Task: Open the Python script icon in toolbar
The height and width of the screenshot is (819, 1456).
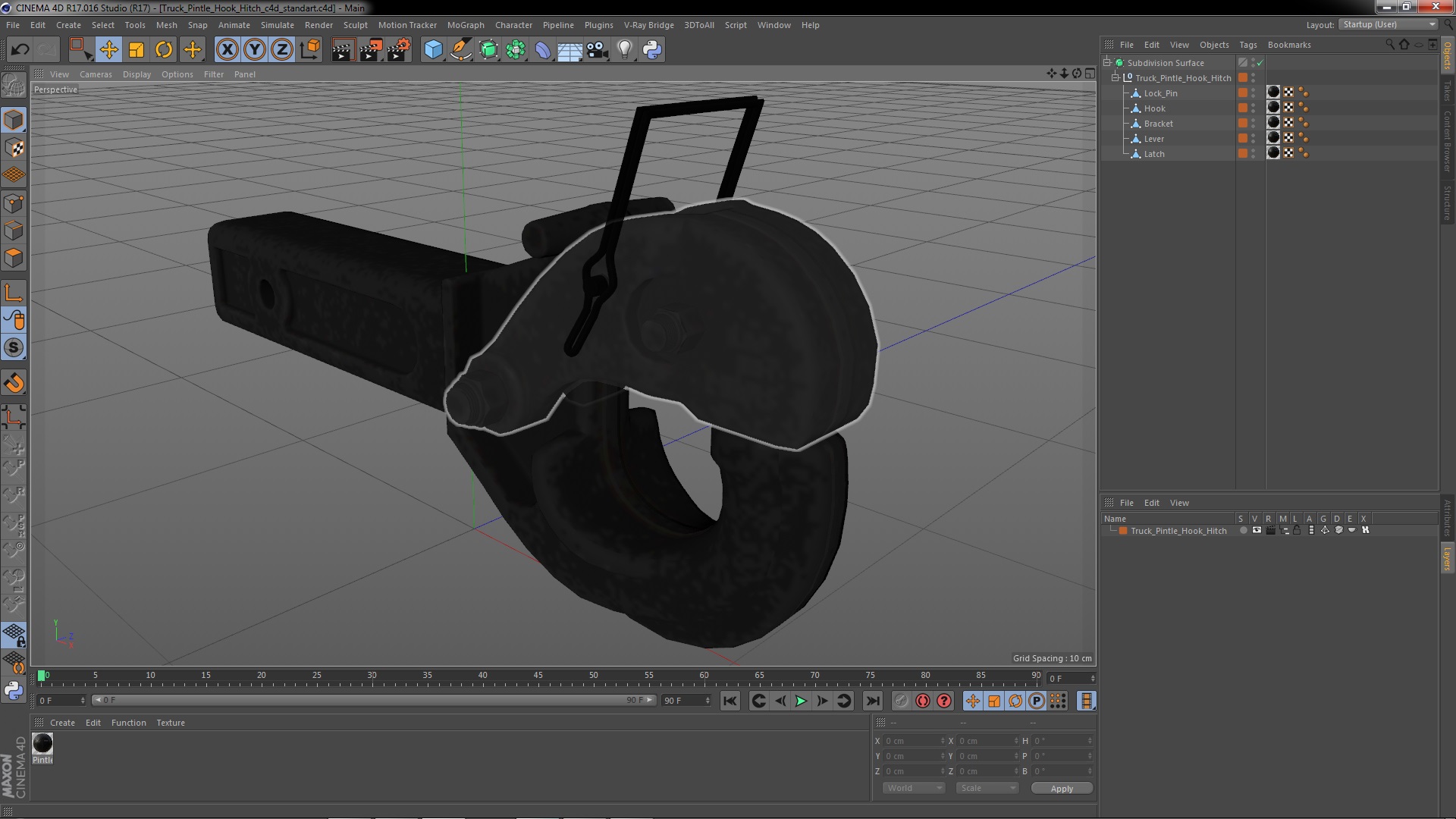Action: click(652, 50)
